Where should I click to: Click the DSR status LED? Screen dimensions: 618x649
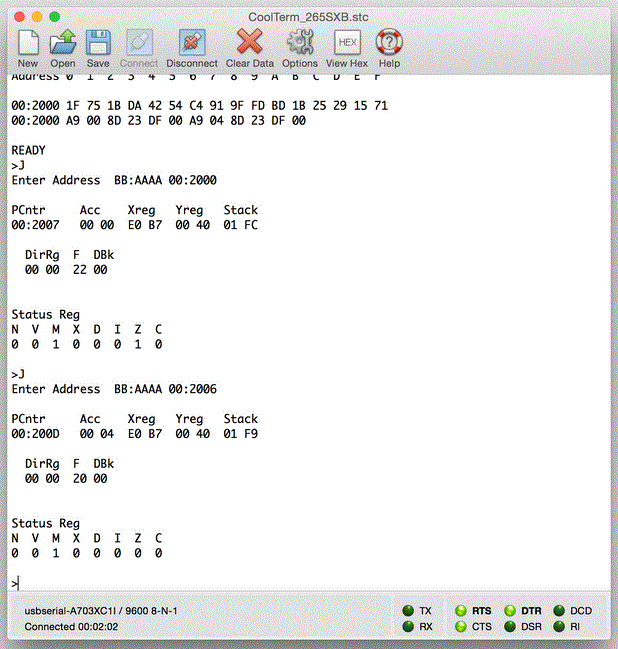click(x=510, y=626)
